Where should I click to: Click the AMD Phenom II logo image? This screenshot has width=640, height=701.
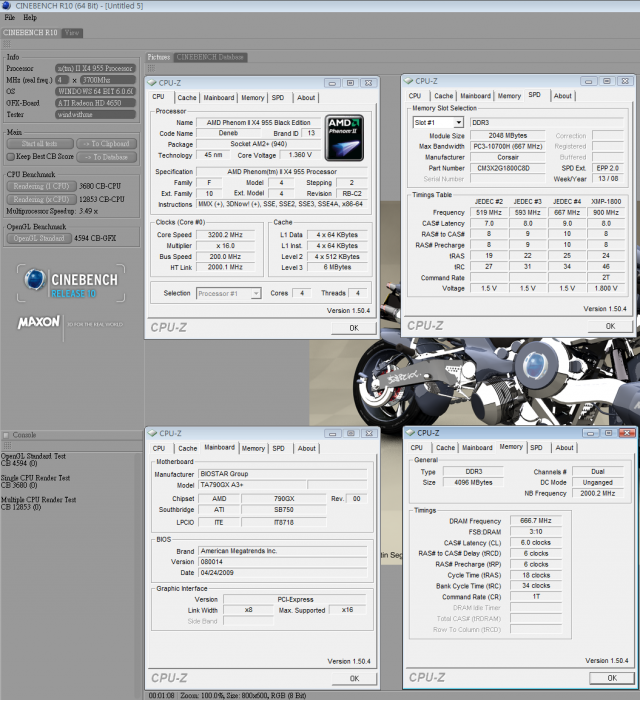[344, 138]
